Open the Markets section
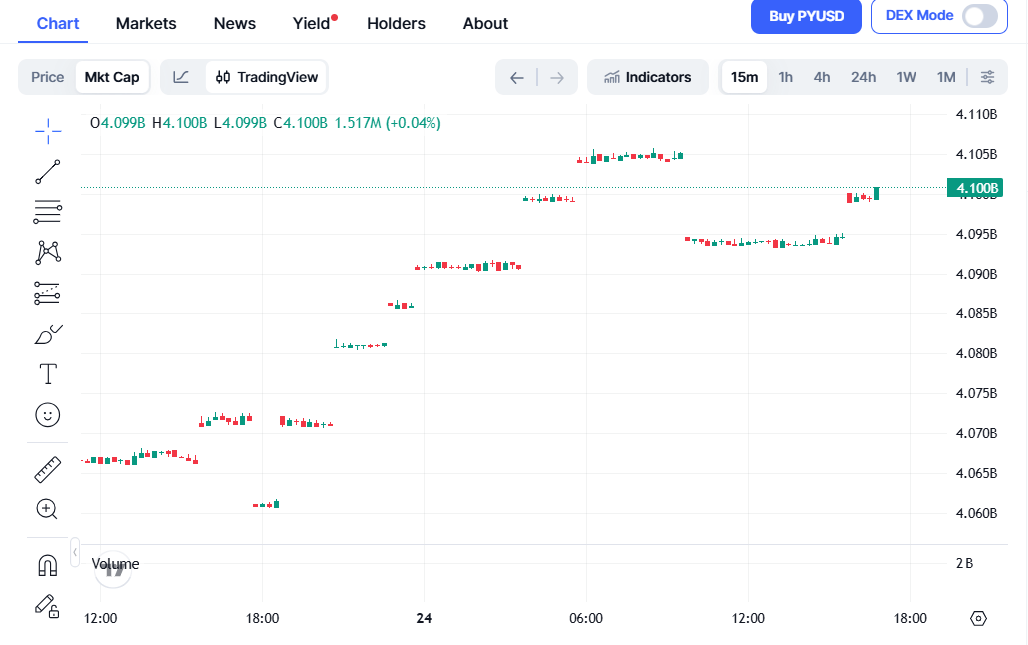Image resolution: width=1028 pixels, height=645 pixels. (146, 23)
